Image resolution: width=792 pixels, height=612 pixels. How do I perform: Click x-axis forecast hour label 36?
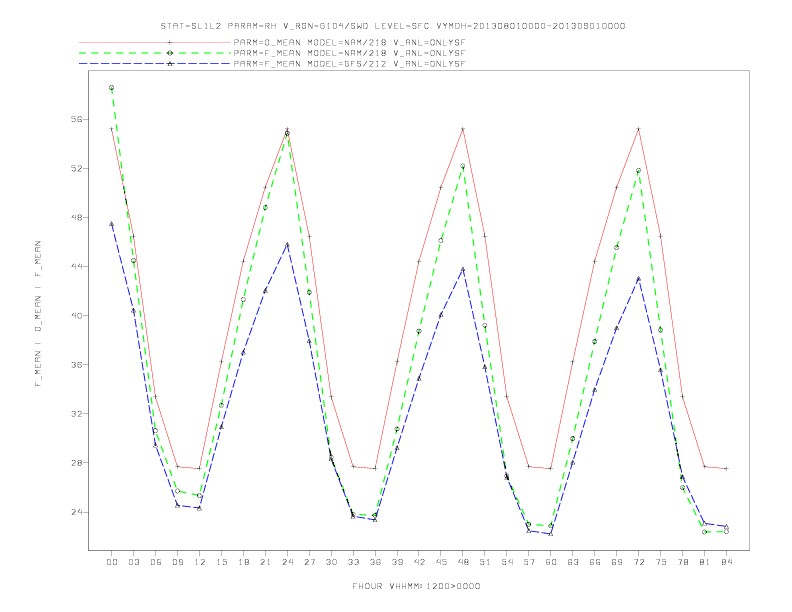375,562
